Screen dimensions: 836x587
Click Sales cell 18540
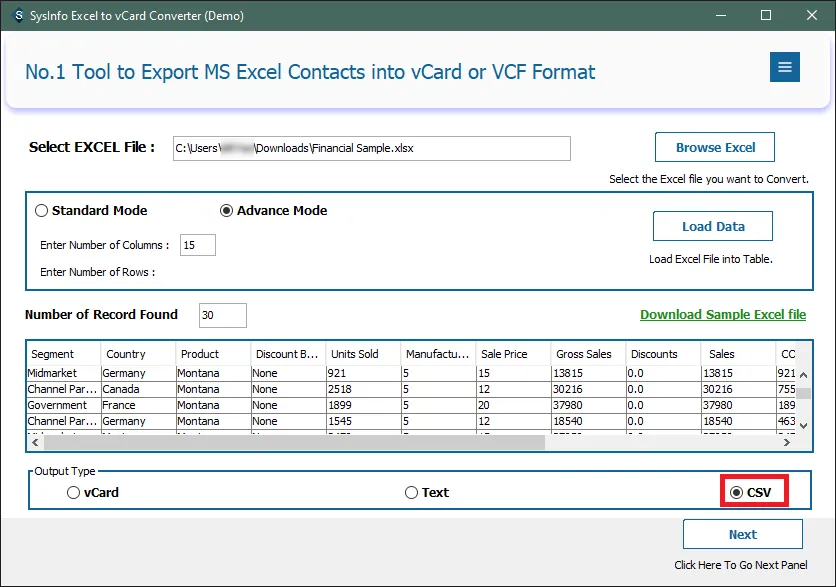point(738,421)
